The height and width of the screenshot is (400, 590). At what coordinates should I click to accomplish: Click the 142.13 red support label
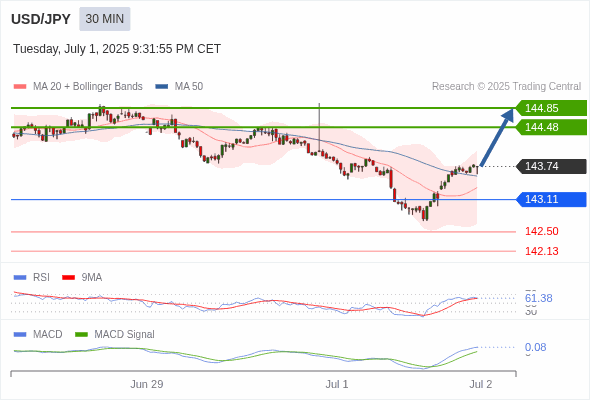click(541, 251)
